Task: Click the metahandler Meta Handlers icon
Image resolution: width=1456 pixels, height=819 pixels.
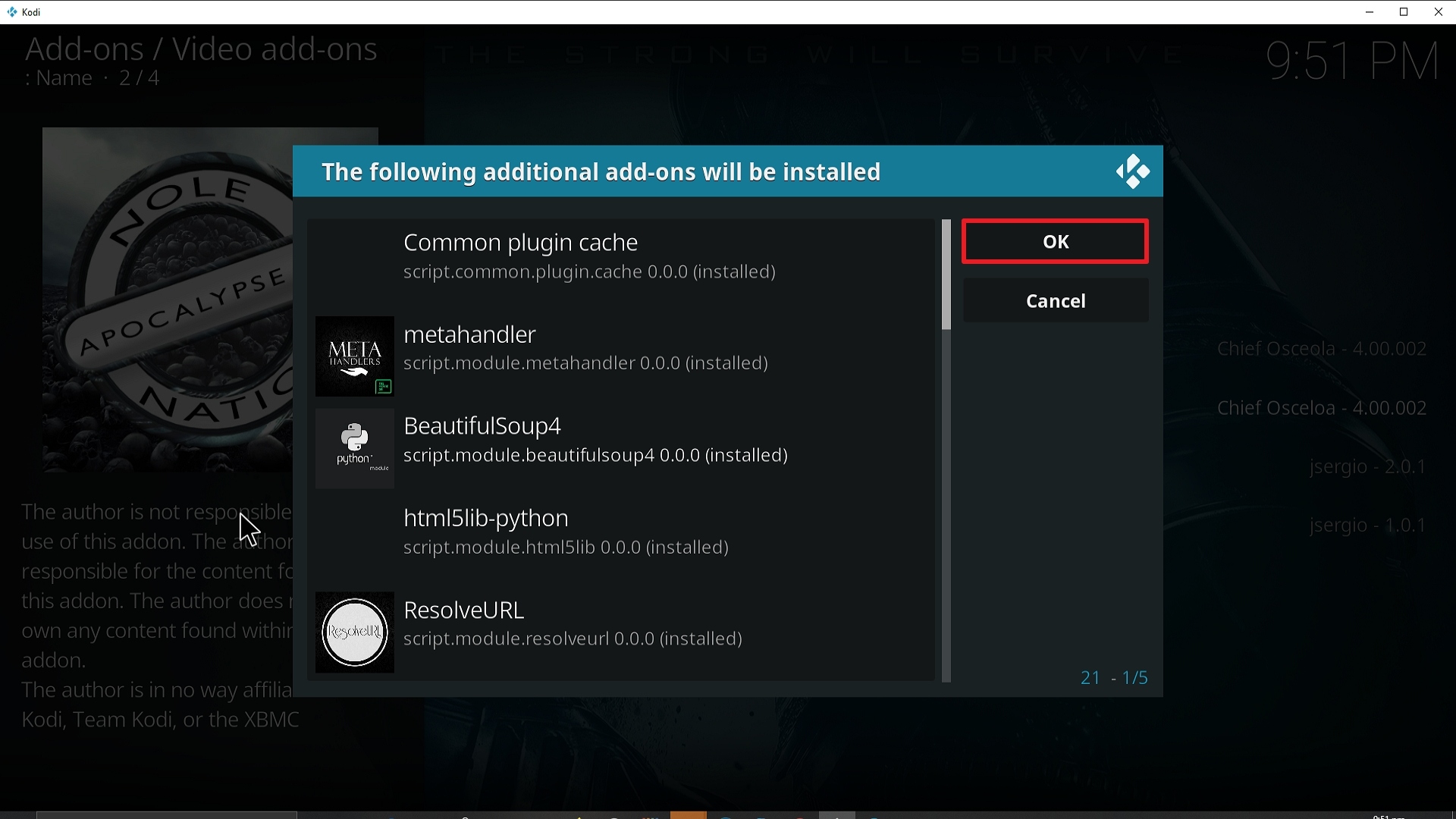Action: click(355, 356)
